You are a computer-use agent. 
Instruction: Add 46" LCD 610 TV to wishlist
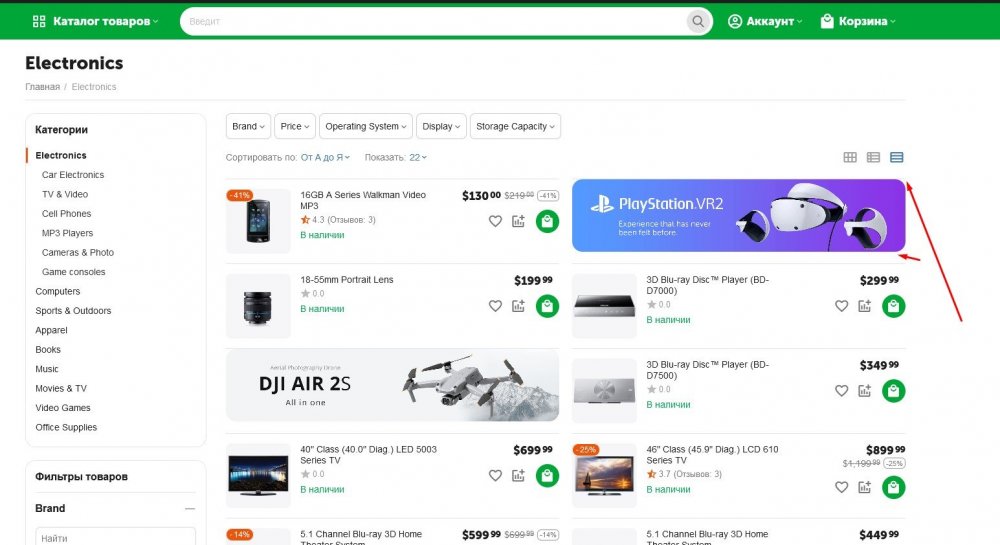click(842, 488)
